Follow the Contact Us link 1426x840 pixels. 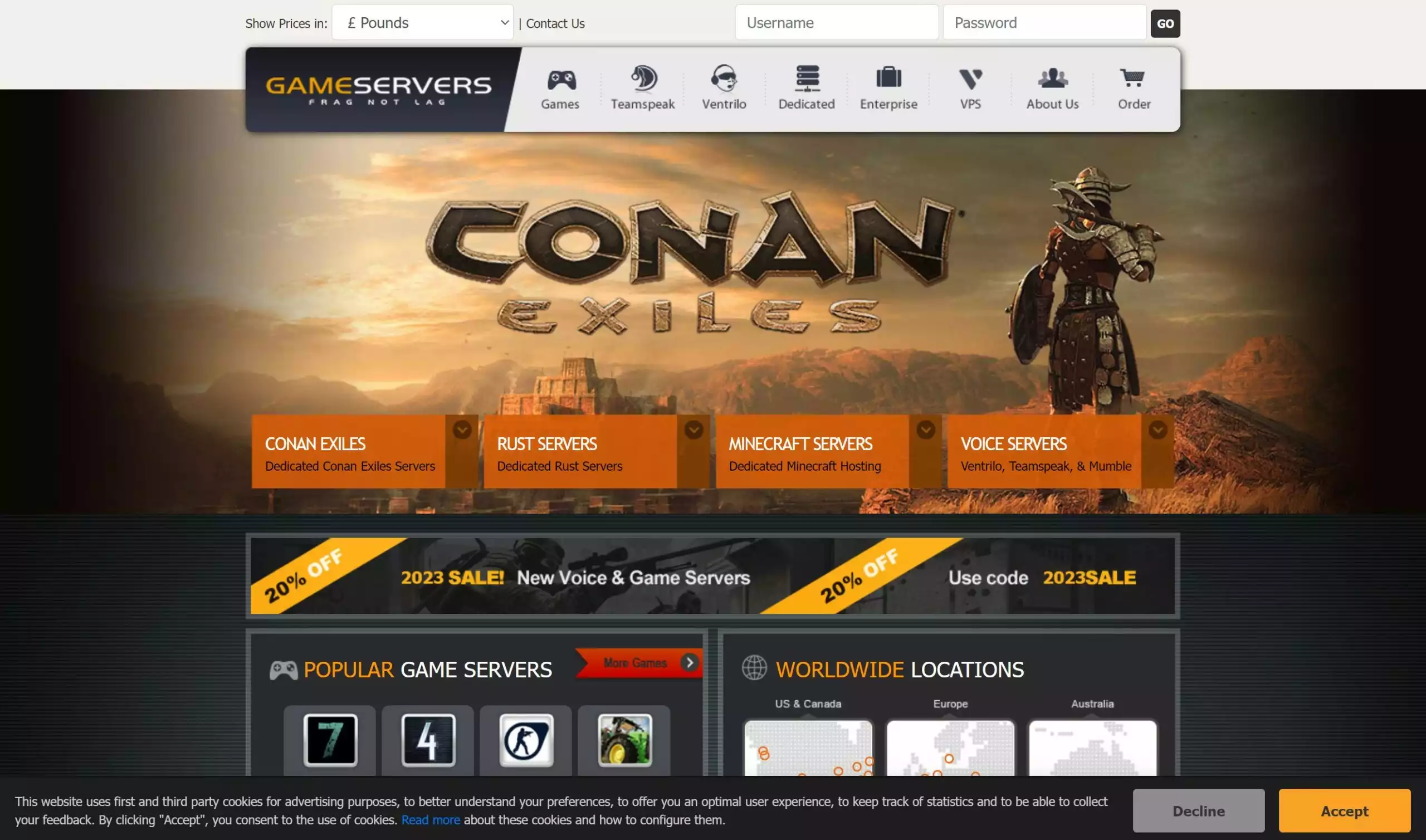coord(555,23)
